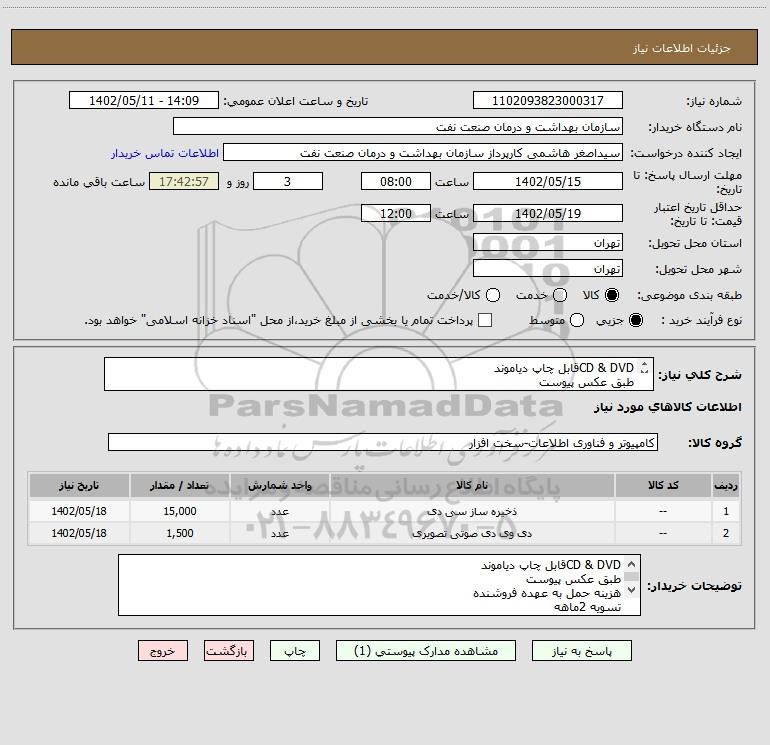Select the جزیی purchase type radio

(636, 320)
